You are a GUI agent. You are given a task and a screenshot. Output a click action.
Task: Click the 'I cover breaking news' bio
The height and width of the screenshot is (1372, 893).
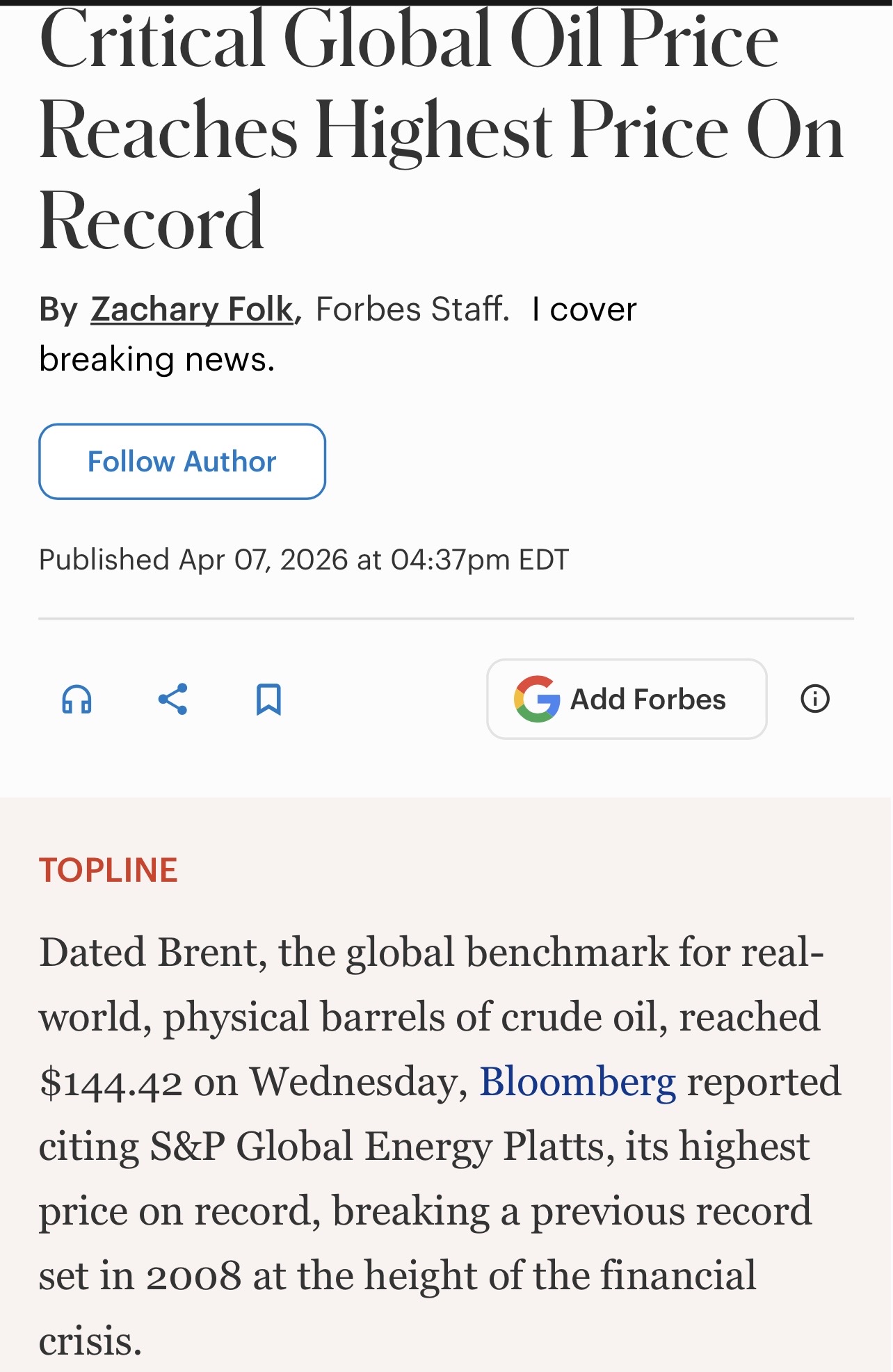pyautogui.click(x=338, y=334)
